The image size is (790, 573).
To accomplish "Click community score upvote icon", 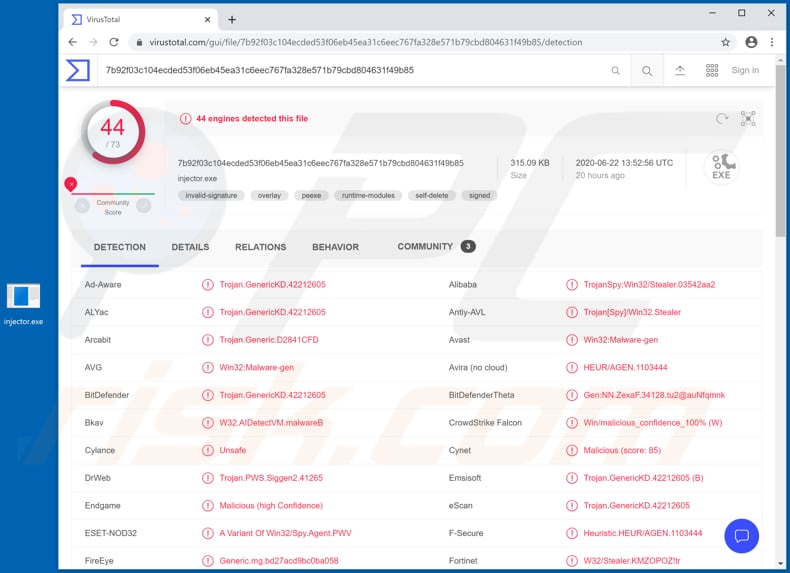I will point(144,206).
